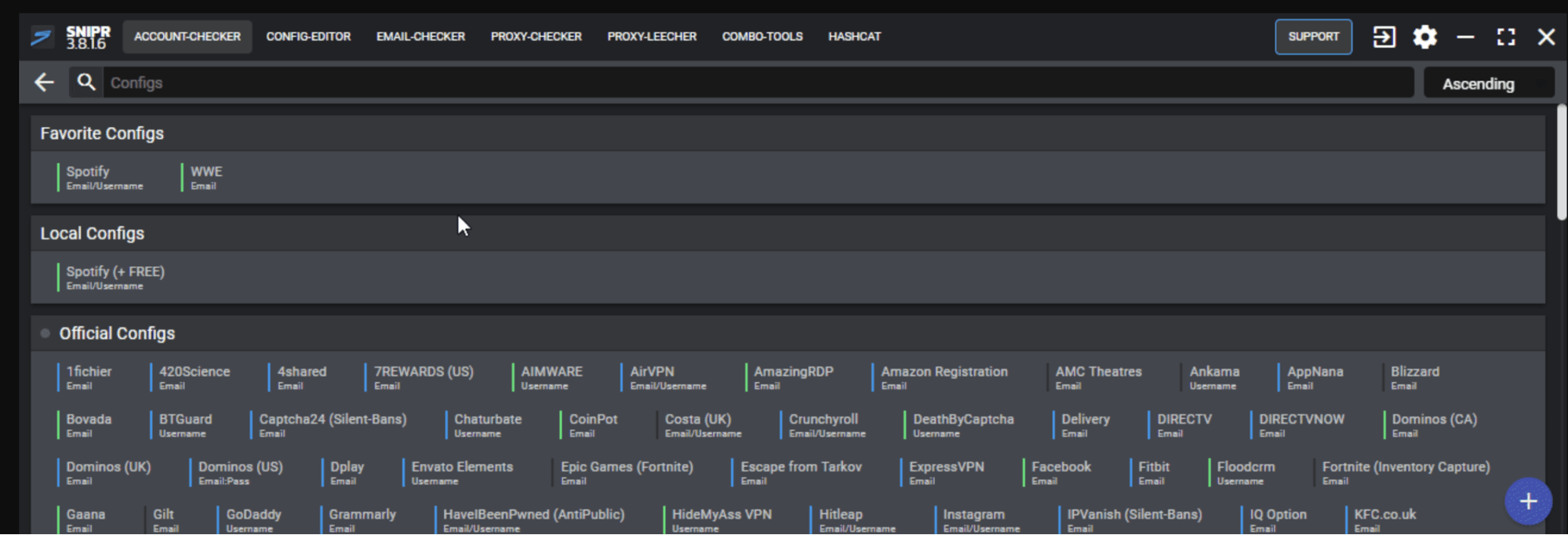Open the Ascending sort dropdown
The height and width of the screenshot is (535, 1568).
[1488, 84]
